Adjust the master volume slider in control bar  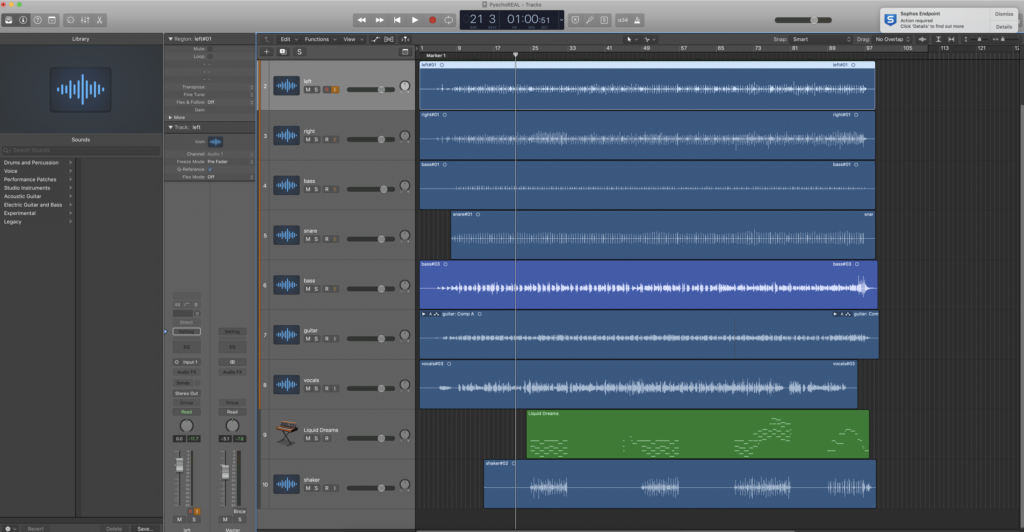803,20
